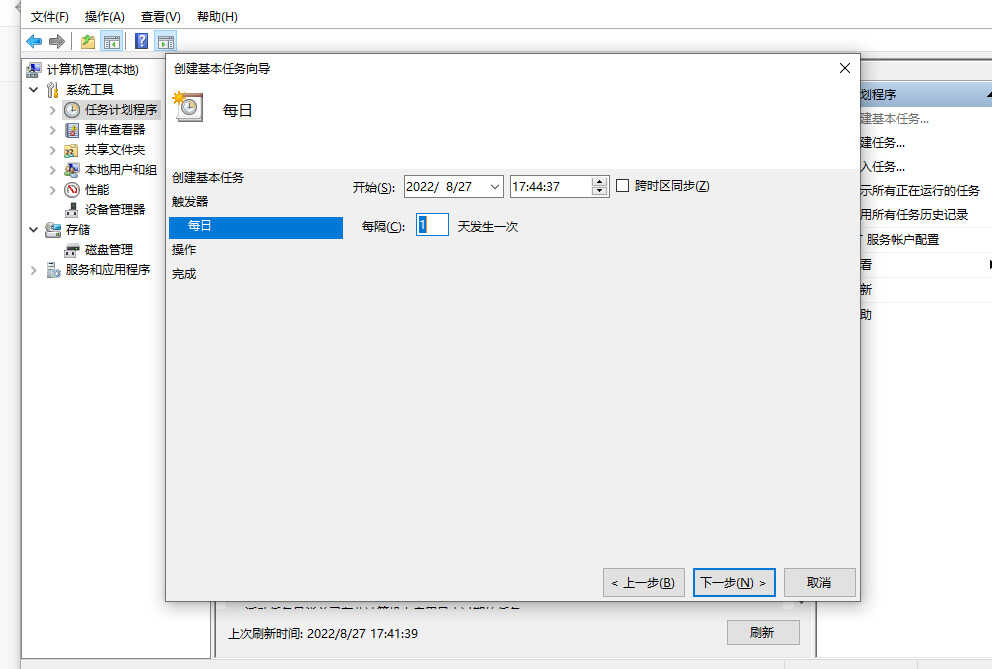Click the 共享文件夹 icon

tap(71, 151)
